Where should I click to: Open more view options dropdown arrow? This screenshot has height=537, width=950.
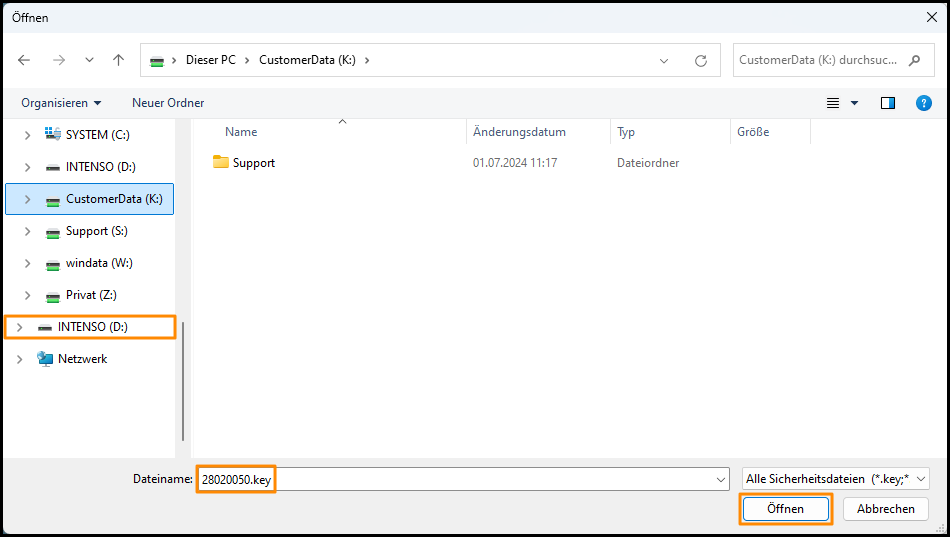coord(854,103)
